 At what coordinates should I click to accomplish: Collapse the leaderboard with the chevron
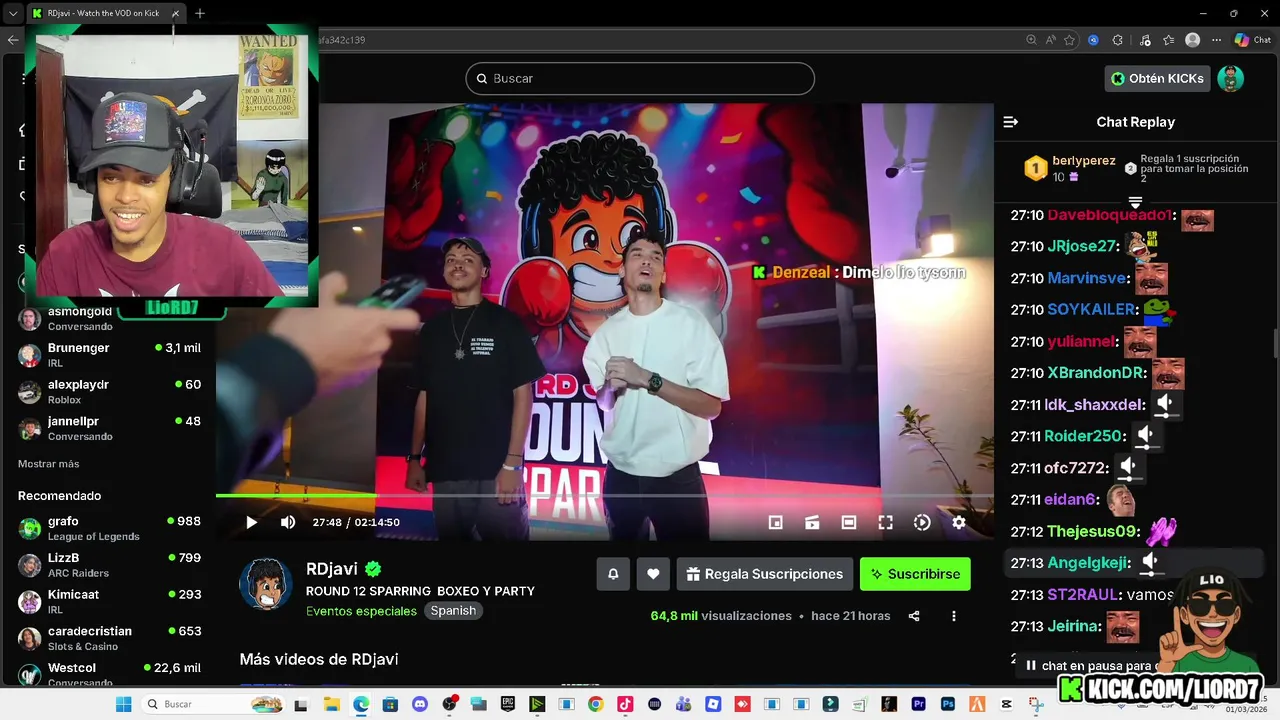pos(1135,203)
